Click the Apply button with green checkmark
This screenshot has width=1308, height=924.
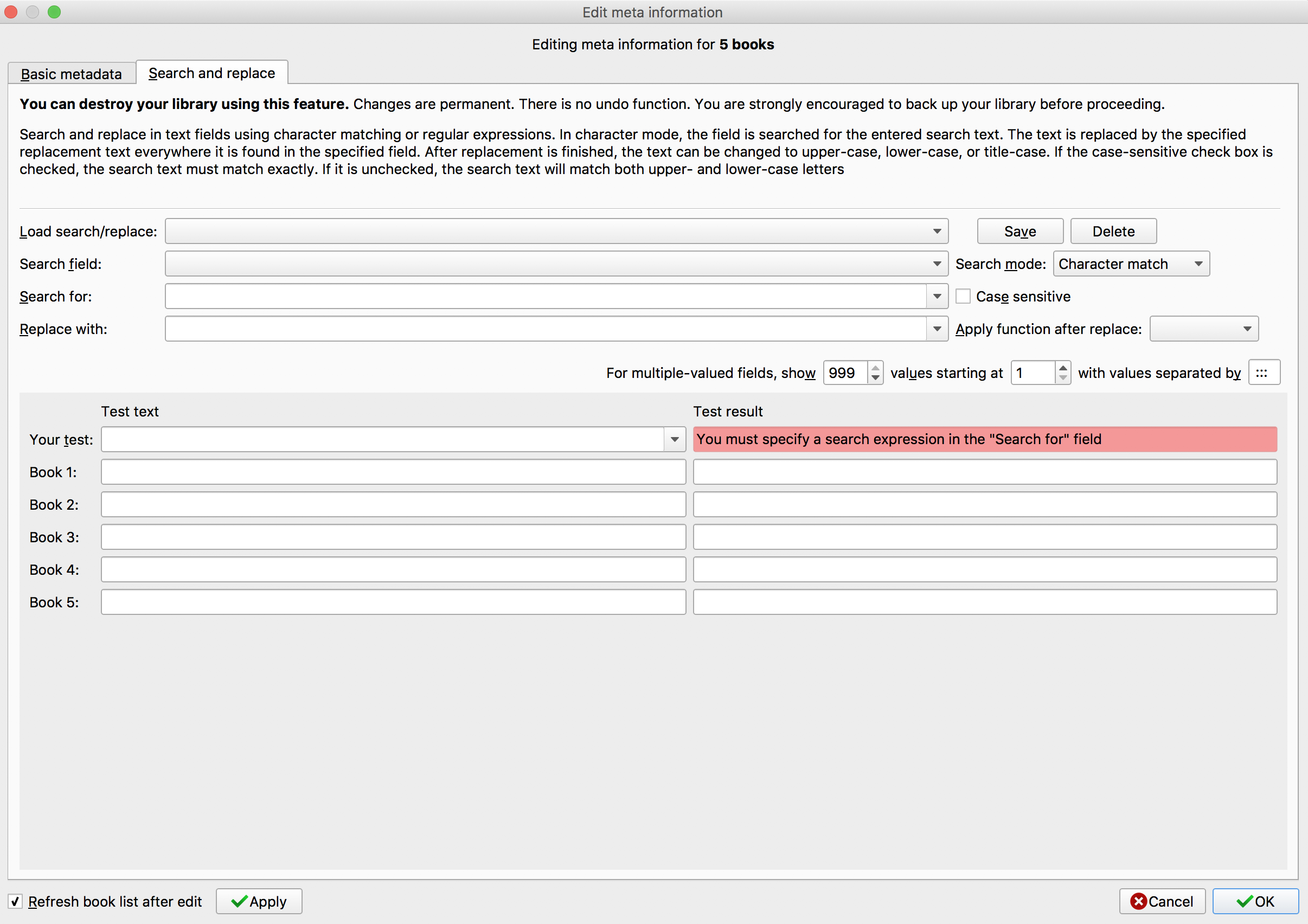click(x=259, y=901)
